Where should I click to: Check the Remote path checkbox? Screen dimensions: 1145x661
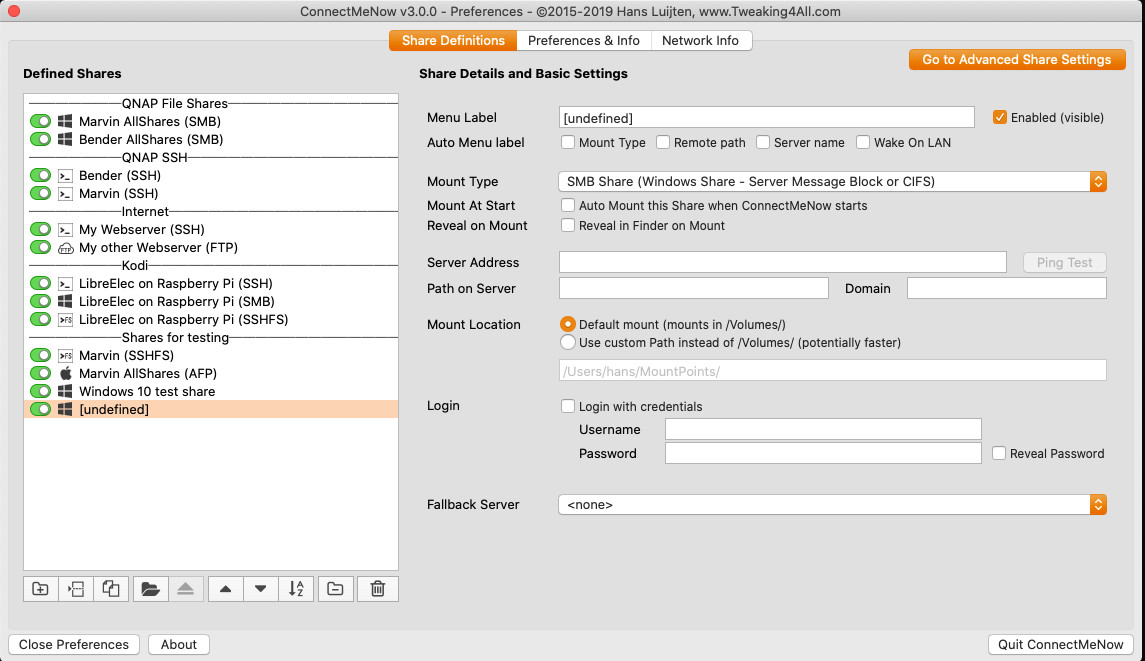click(662, 142)
